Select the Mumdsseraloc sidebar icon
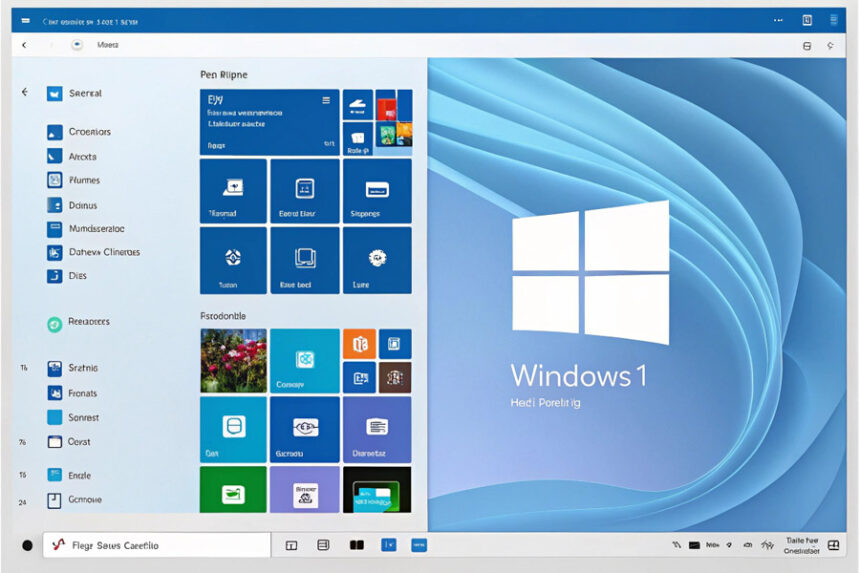 tap(54, 229)
